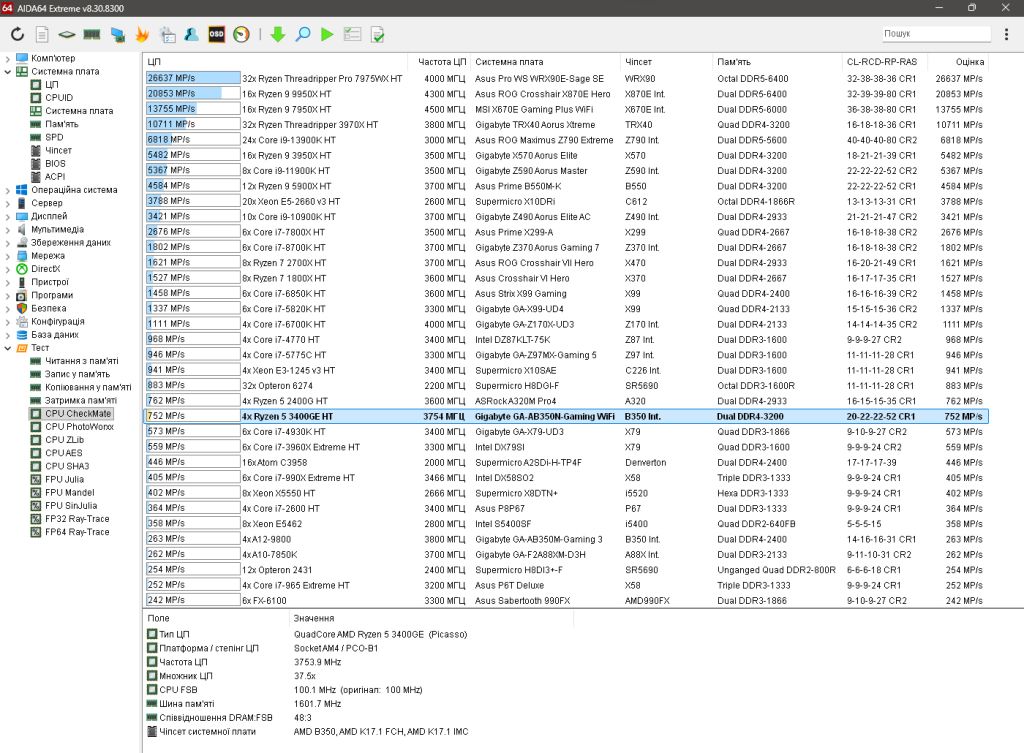Click the memory module toolbar icon

(x=92, y=34)
